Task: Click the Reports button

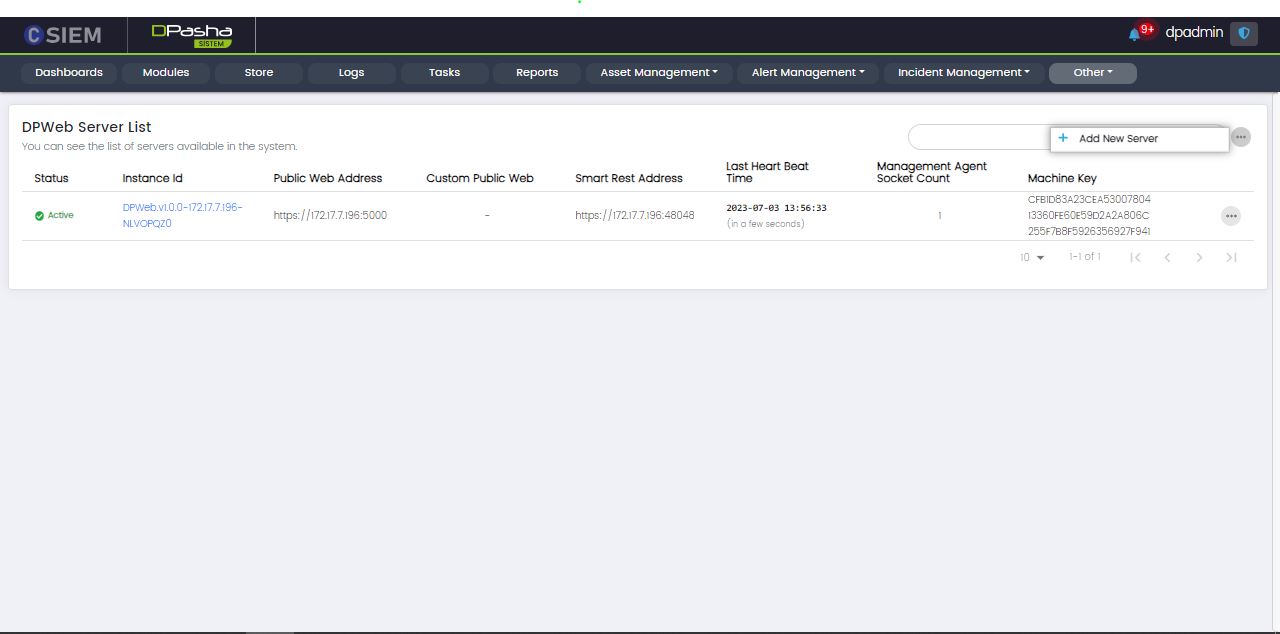Action: coord(537,73)
